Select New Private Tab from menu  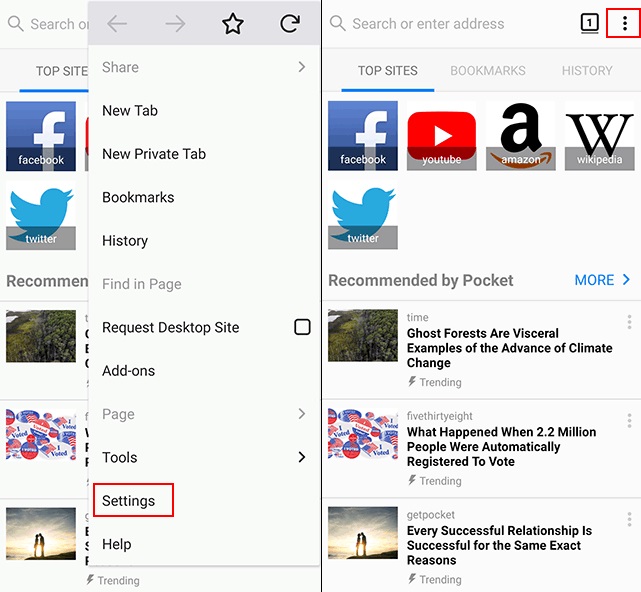[x=204, y=154]
